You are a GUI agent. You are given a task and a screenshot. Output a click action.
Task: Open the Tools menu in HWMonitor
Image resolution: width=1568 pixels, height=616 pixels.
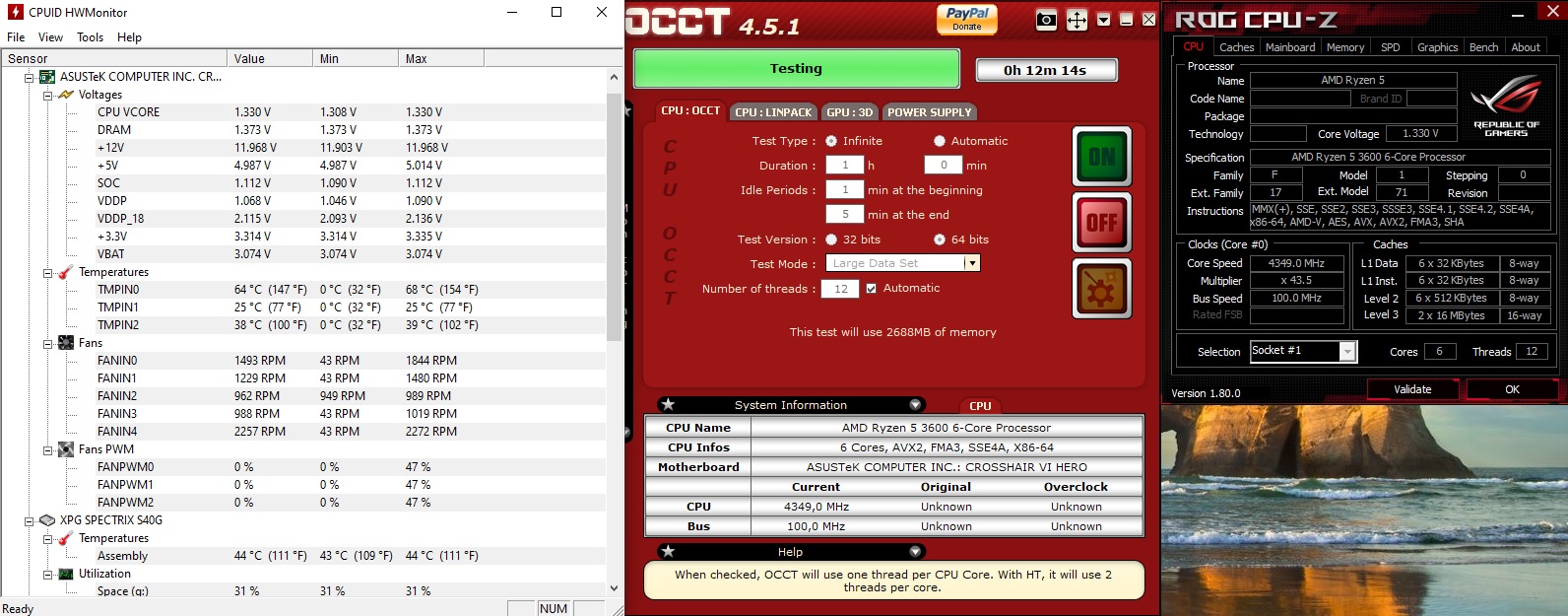[90, 37]
